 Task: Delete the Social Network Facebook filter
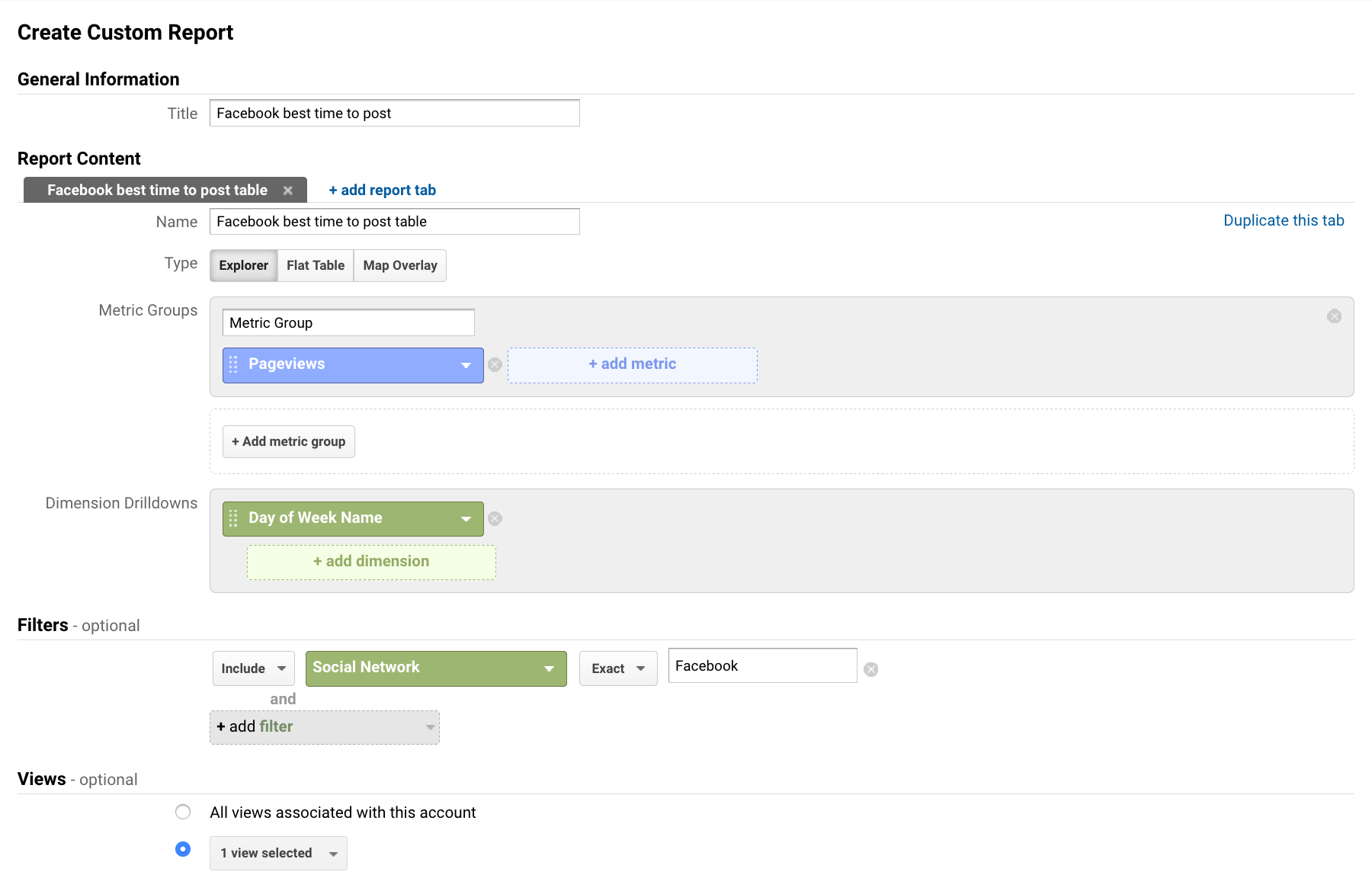[870, 669]
